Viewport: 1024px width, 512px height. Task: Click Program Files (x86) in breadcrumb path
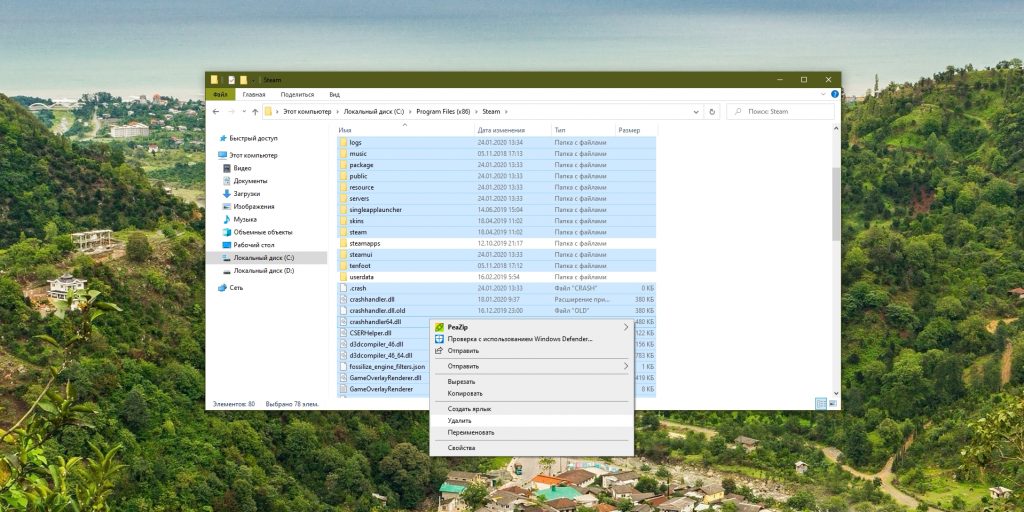coord(443,111)
